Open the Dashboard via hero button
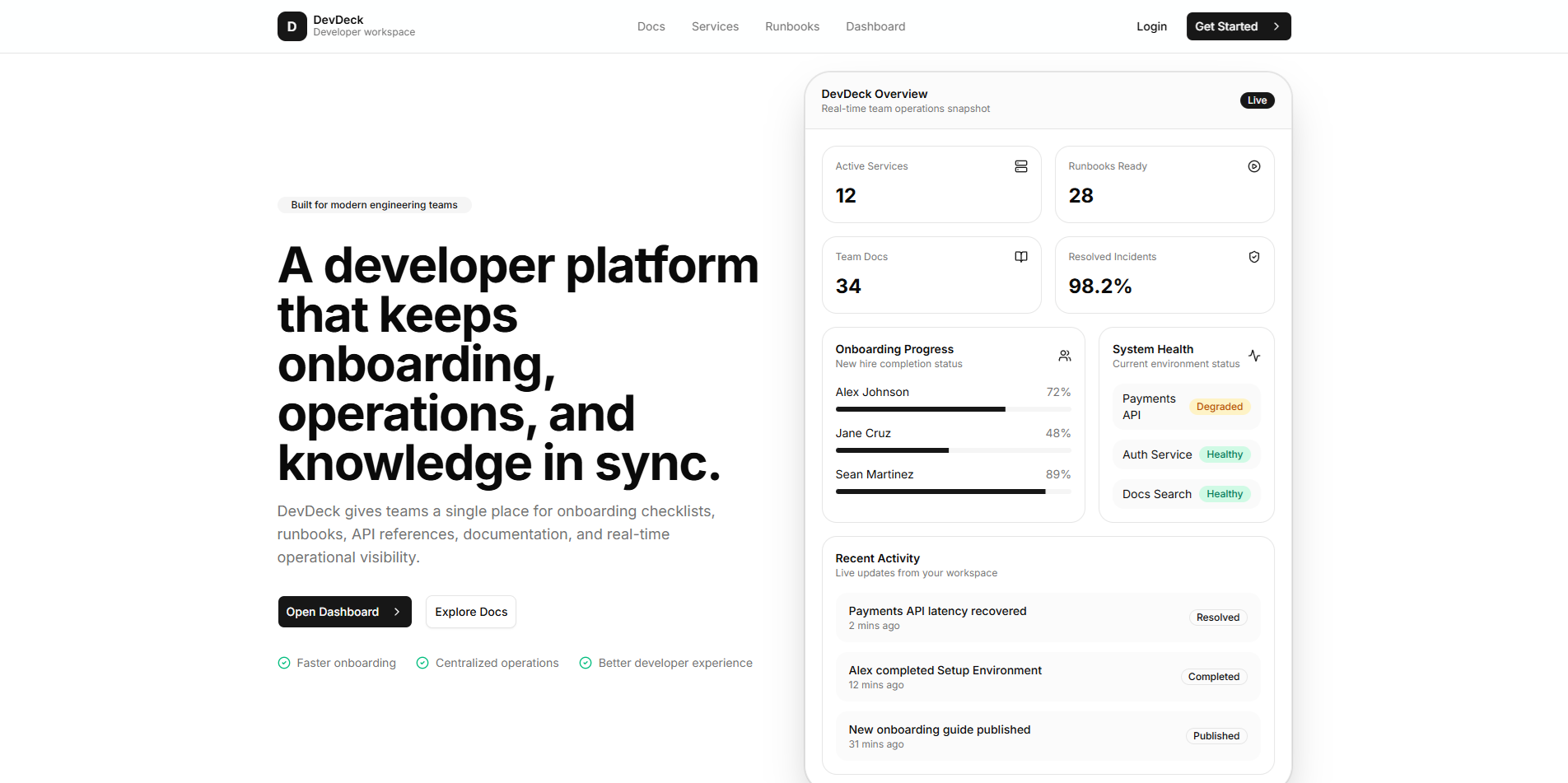1568x783 pixels. click(x=344, y=612)
